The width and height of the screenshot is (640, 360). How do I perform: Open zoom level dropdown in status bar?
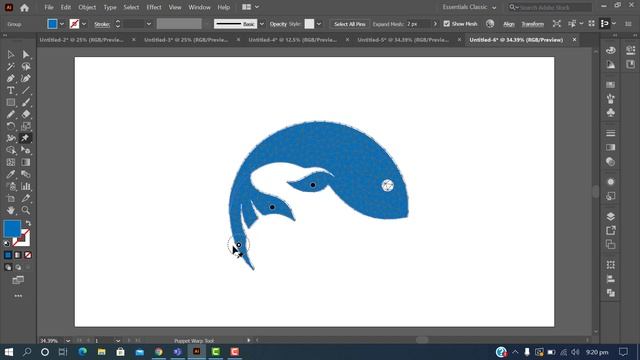tap(68, 340)
